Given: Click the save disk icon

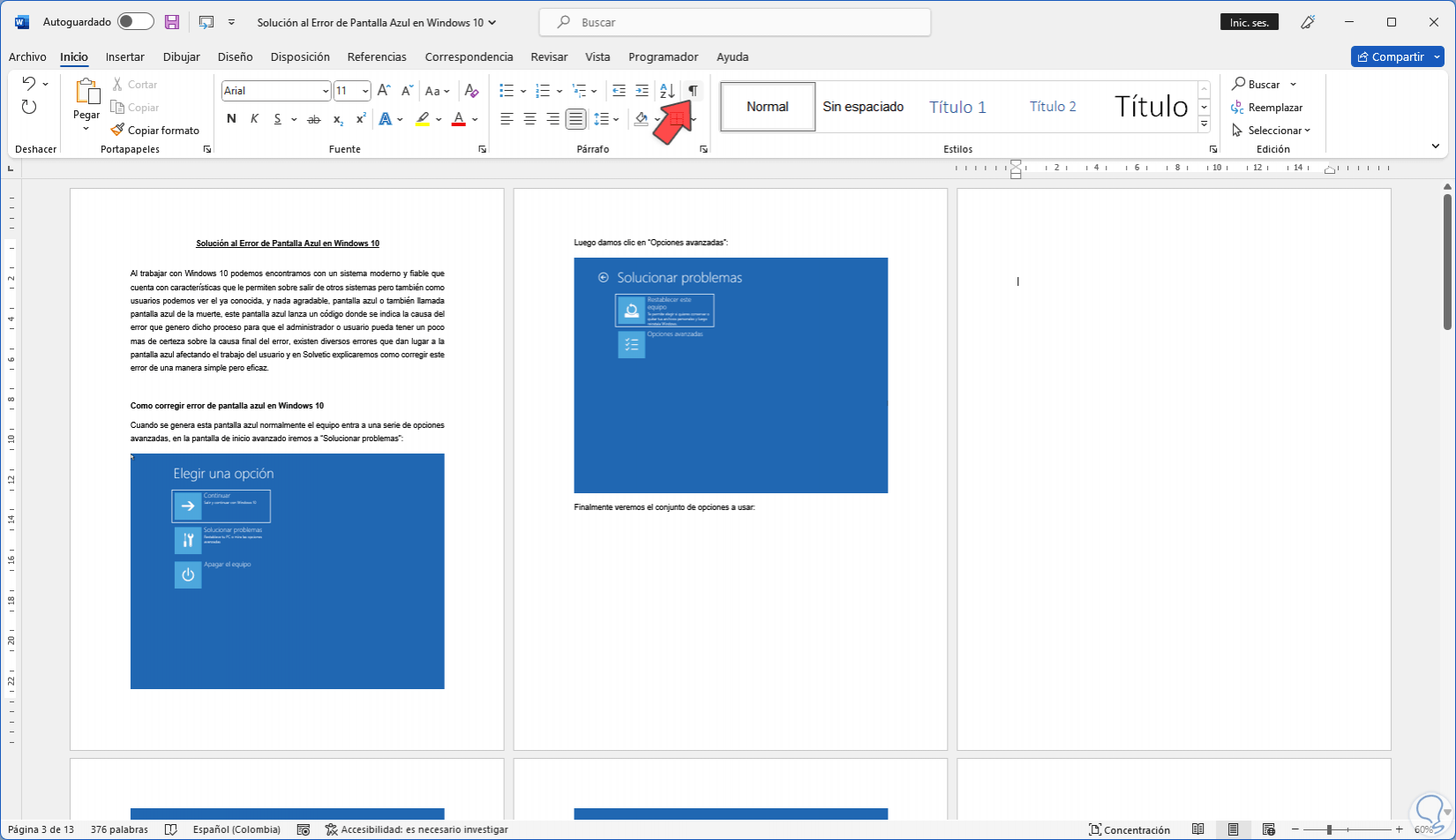Looking at the screenshot, I should click(172, 22).
